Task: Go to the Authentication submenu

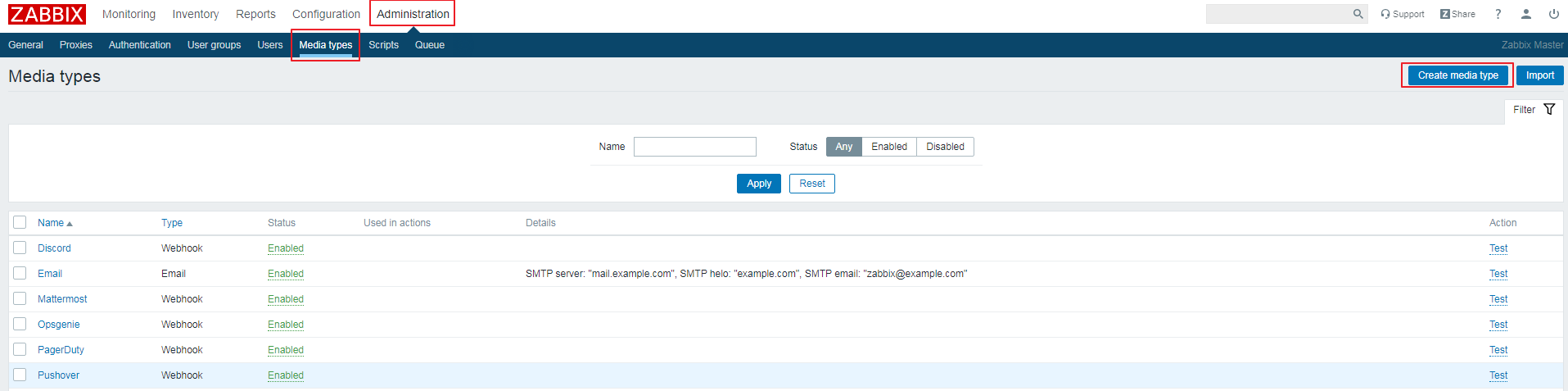Action: coord(140,45)
